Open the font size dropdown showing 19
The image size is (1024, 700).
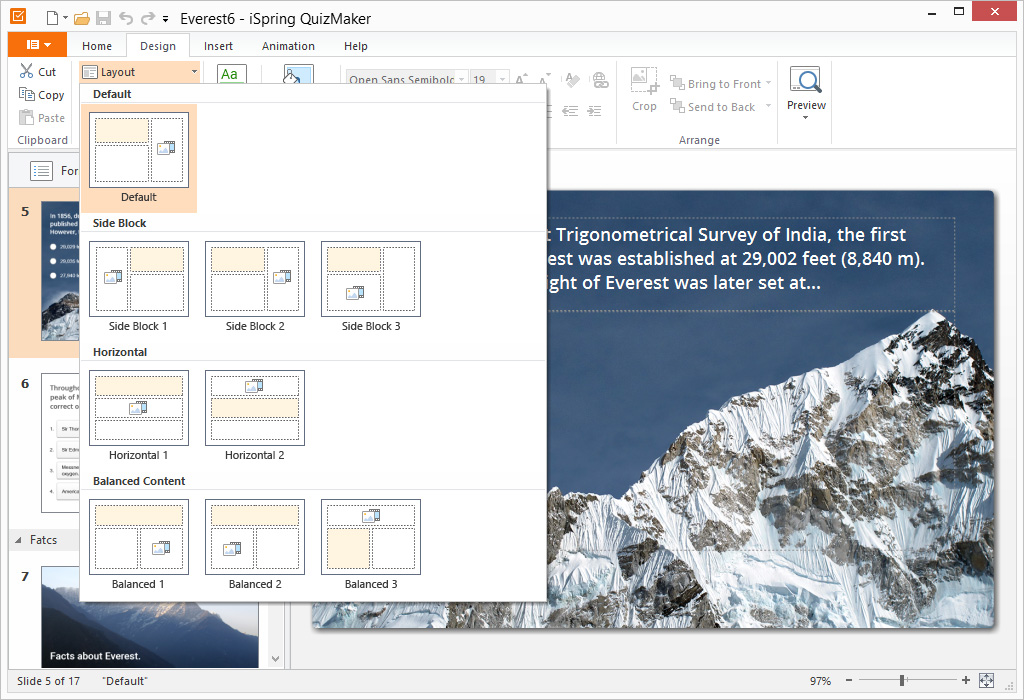pyautogui.click(x=502, y=80)
